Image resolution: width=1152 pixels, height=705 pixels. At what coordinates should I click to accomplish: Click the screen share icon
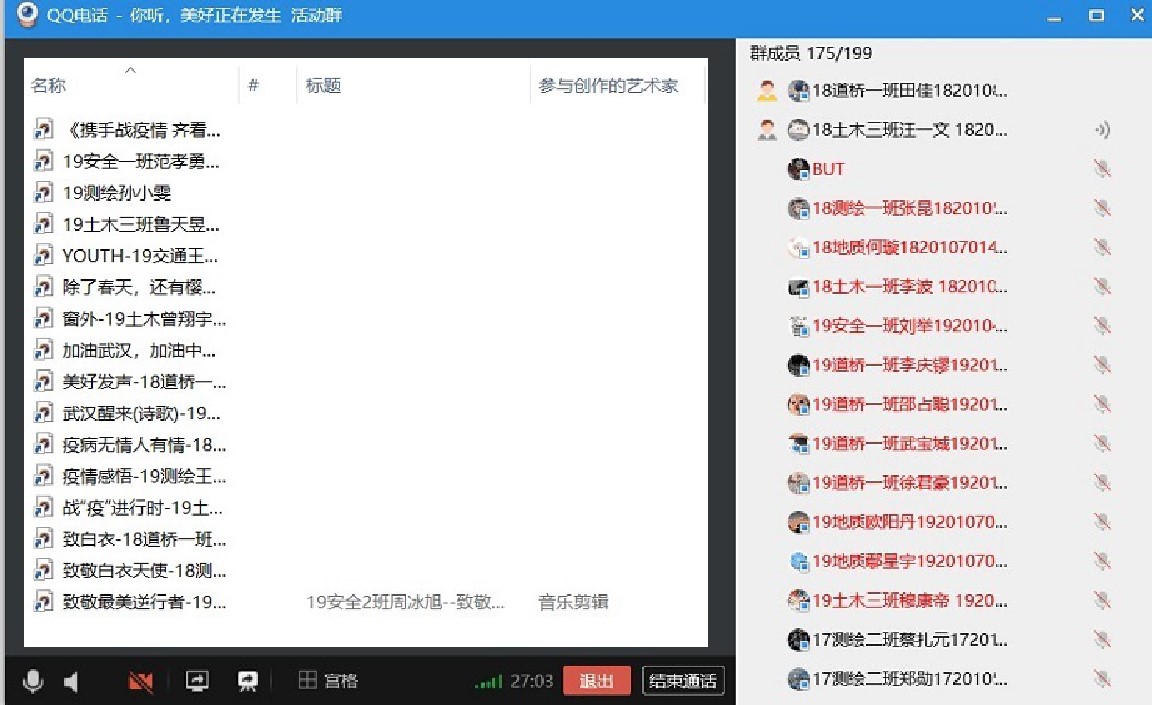point(197,681)
